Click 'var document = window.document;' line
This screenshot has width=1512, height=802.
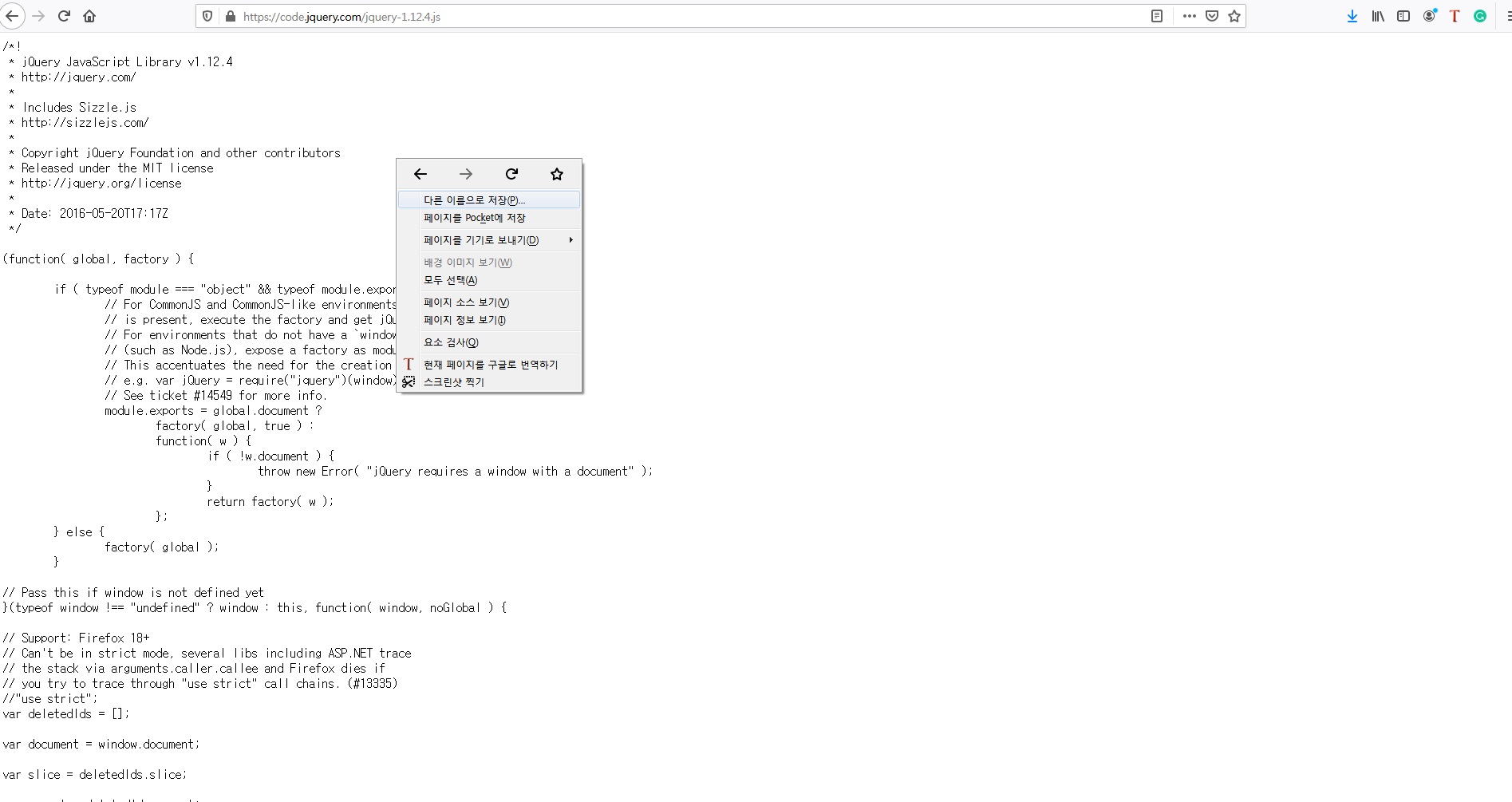[x=101, y=744]
